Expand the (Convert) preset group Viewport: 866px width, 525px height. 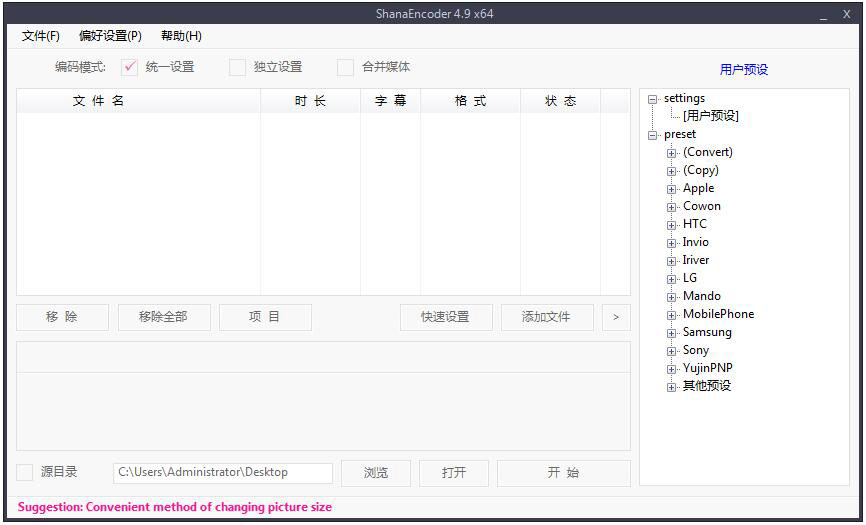tap(672, 153)
